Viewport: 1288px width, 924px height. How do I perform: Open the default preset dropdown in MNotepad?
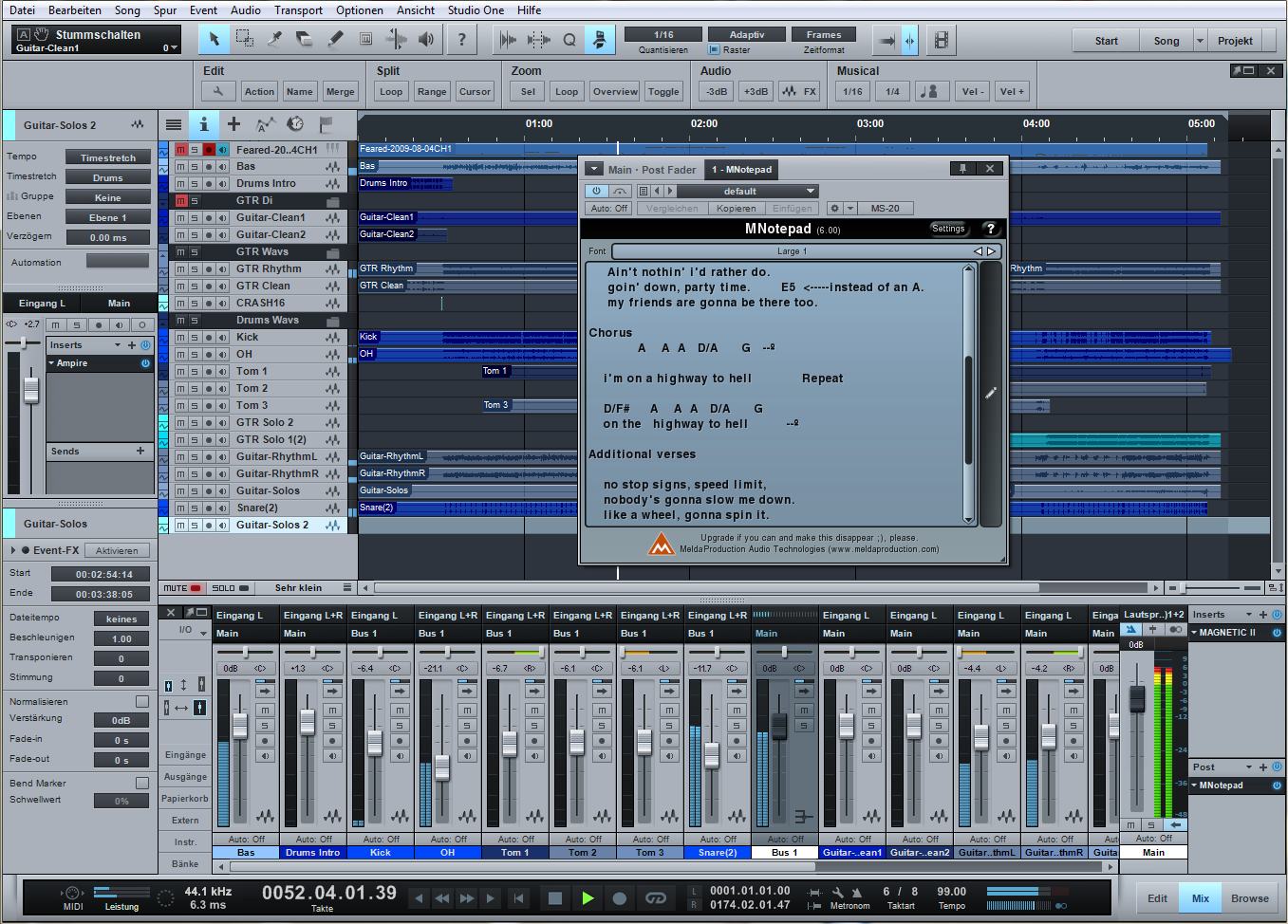coord(746,191)
